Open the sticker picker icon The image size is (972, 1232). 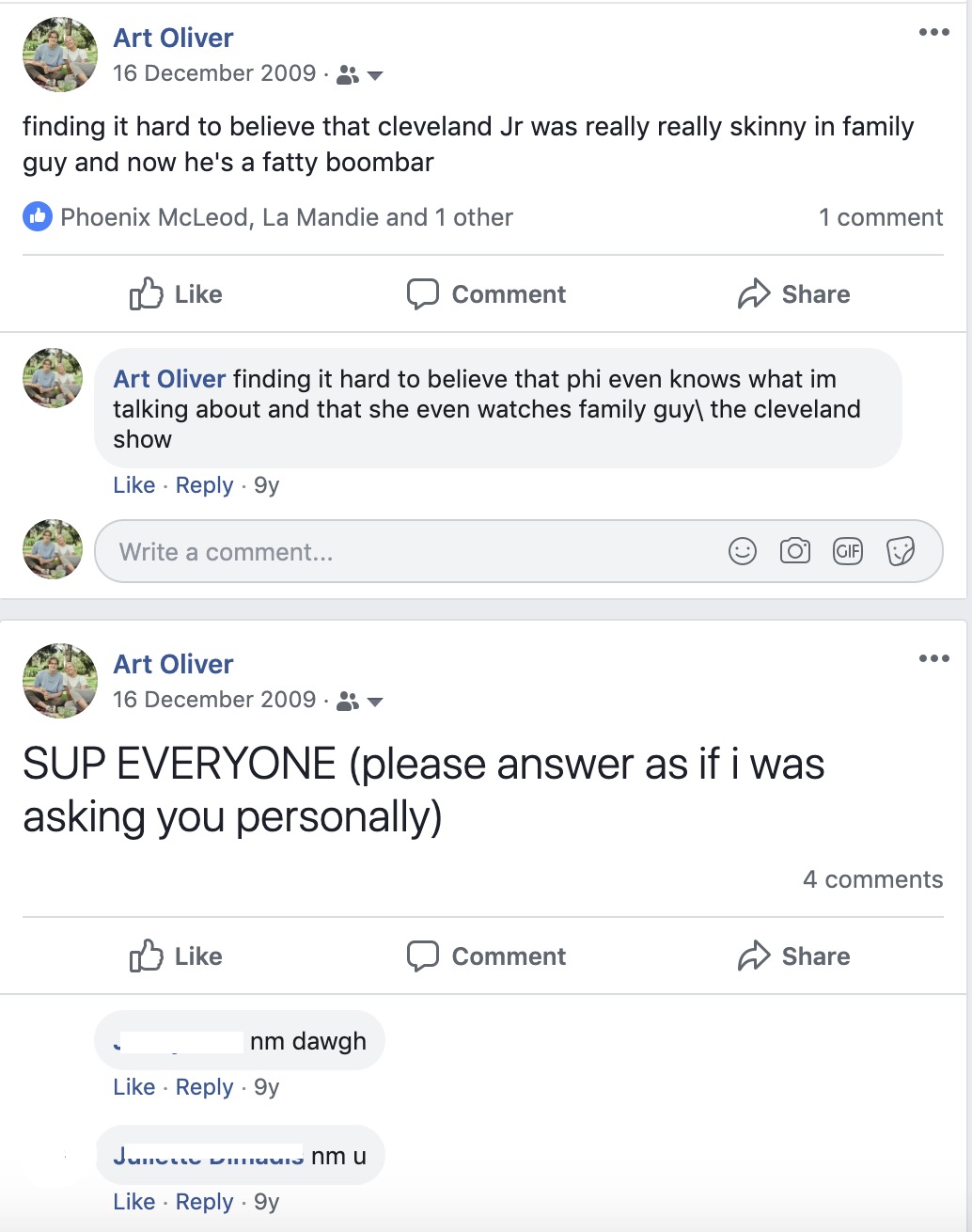(x=901, y=551)
